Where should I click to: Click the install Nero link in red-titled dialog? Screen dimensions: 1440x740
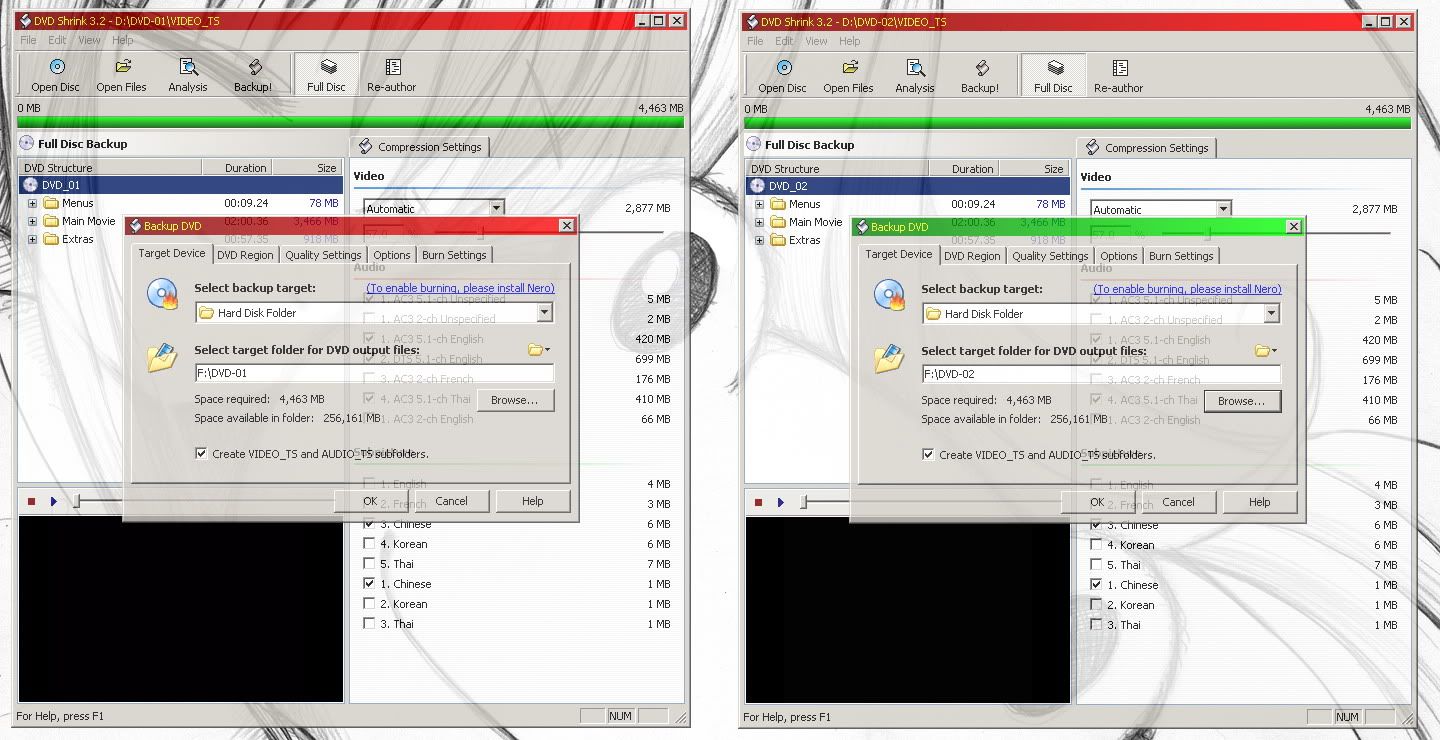coord(460,288)
